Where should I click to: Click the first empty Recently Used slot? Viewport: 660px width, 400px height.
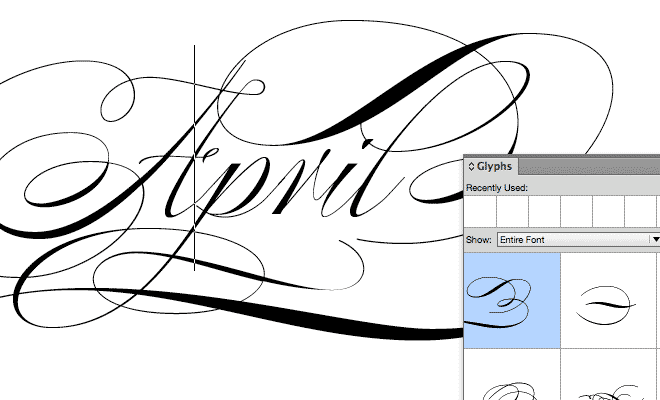480,211
